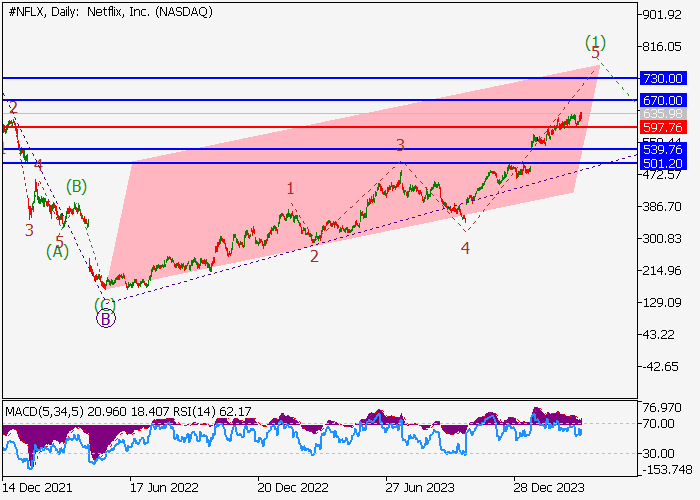Select the green (C) wave label

[105, 305]
